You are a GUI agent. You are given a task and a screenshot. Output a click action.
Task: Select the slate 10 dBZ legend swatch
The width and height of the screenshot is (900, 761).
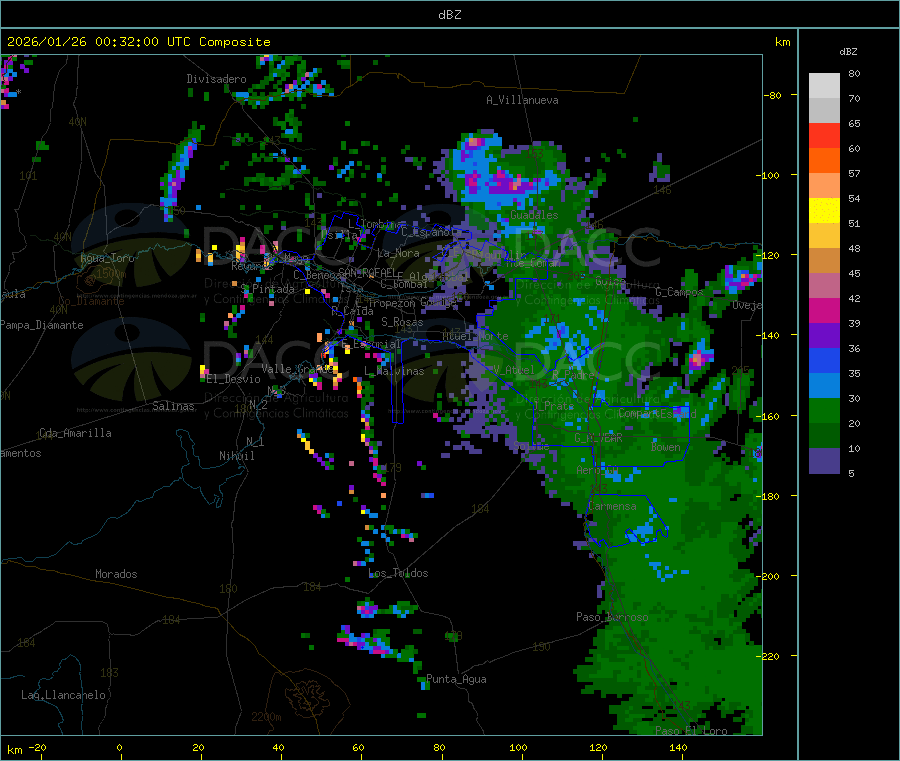tap(824, 461)
